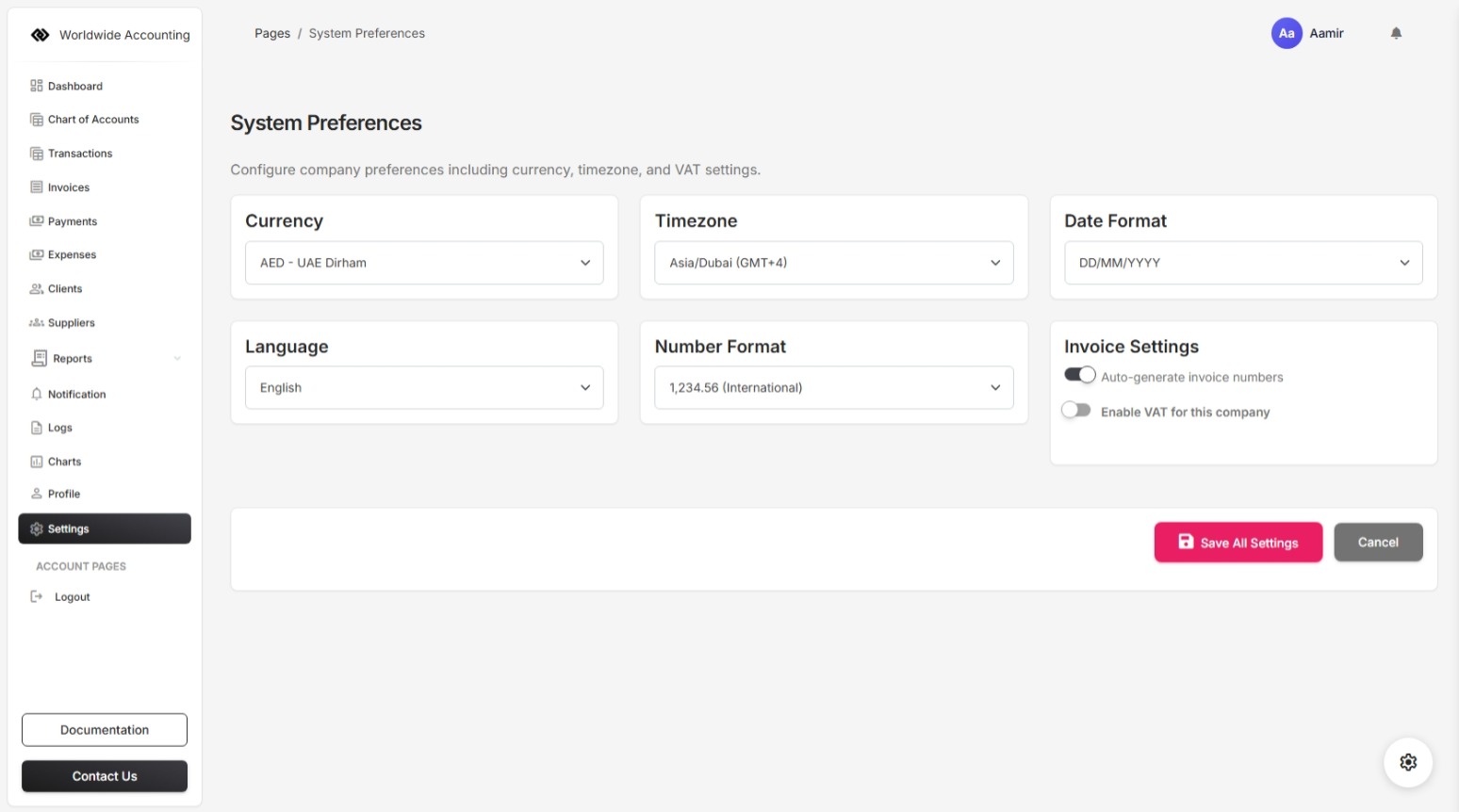Click the Invoices icon in sidebar
Viewport: 1459px width, 812px height.
(37, 187)
